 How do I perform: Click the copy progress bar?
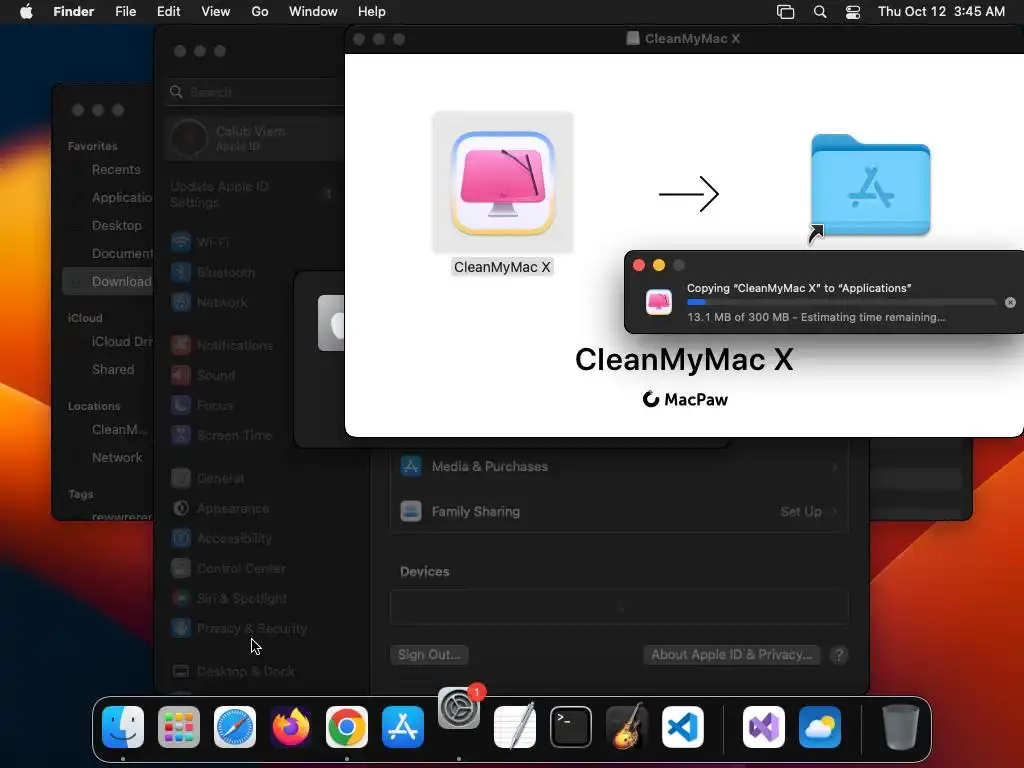pos(841,302)
